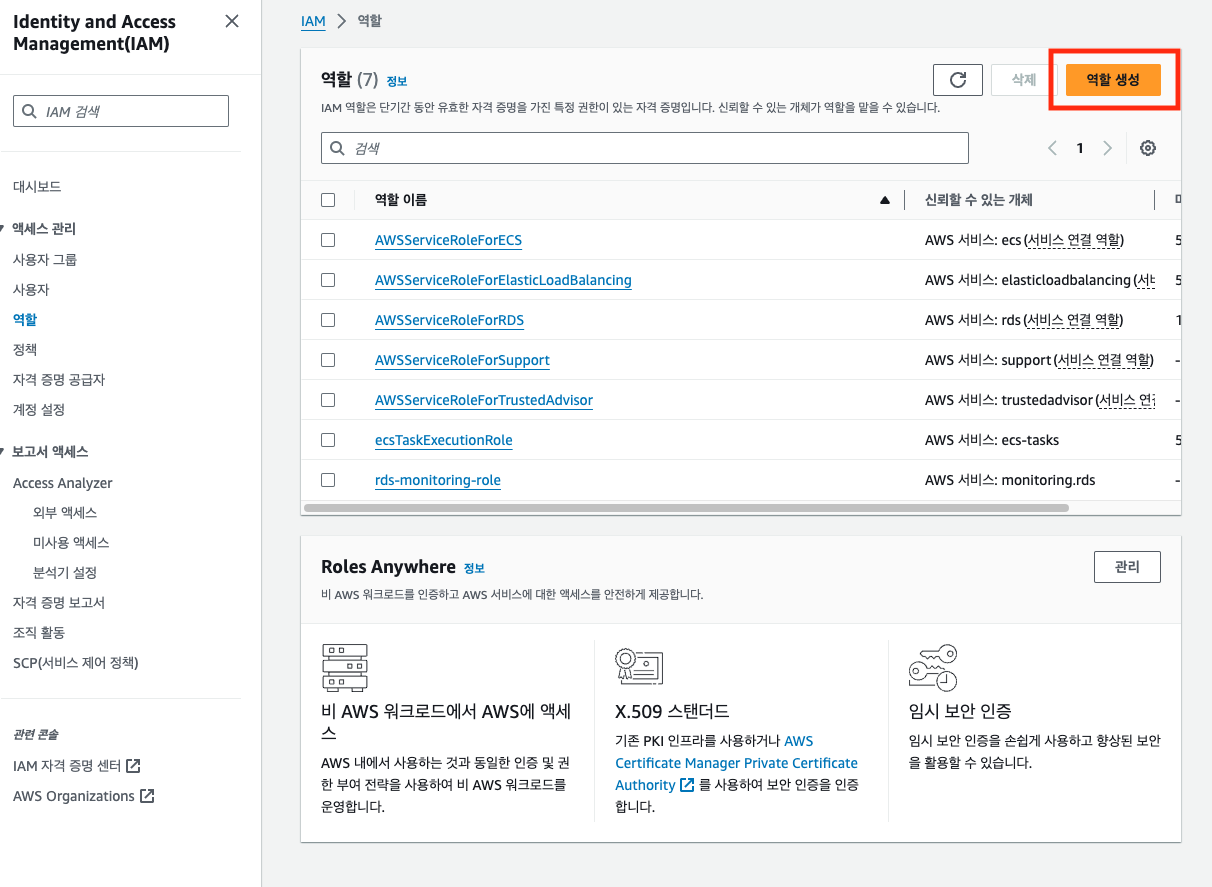Open 사용자 그룹 in the sidebar
Screen dimensions: 1212x887
(x=45, y=260)
